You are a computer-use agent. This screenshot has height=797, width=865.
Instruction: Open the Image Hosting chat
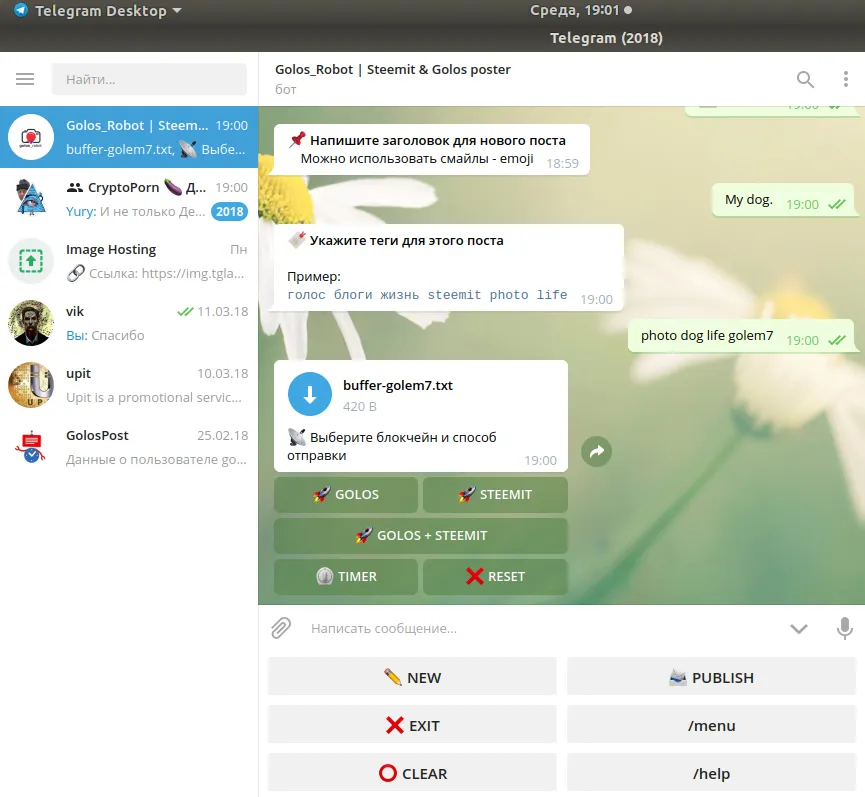(129, 261)
